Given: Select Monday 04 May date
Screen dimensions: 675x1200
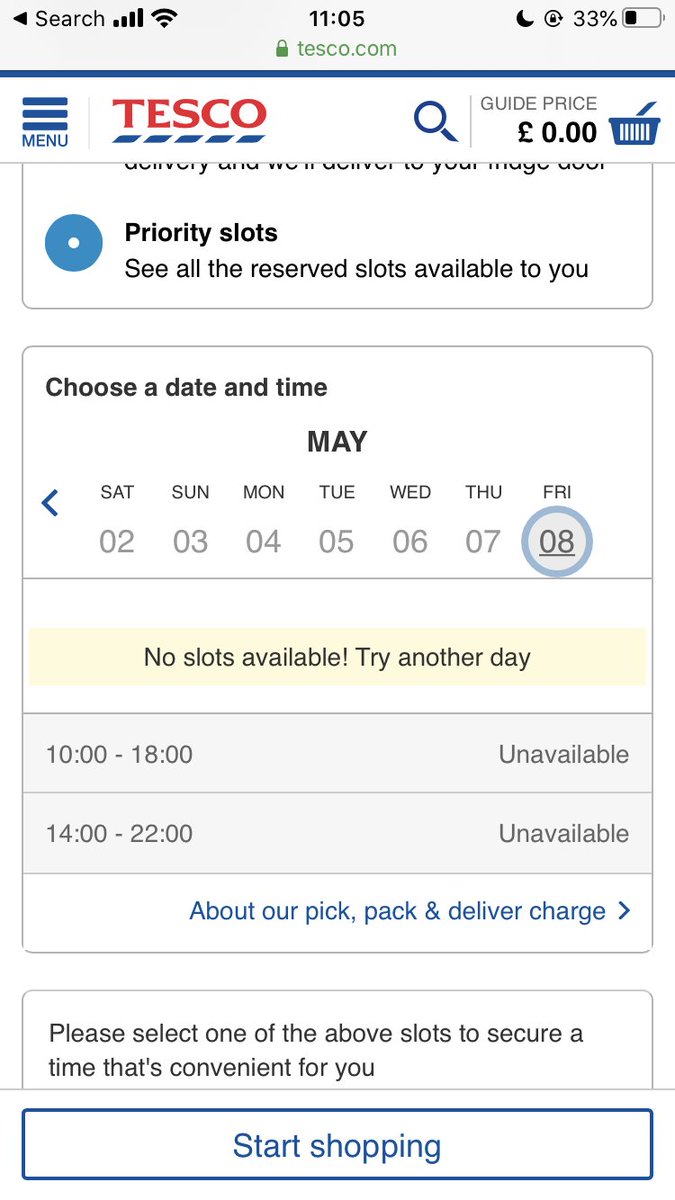Looking at the screenshot, I should pos(264,541).
